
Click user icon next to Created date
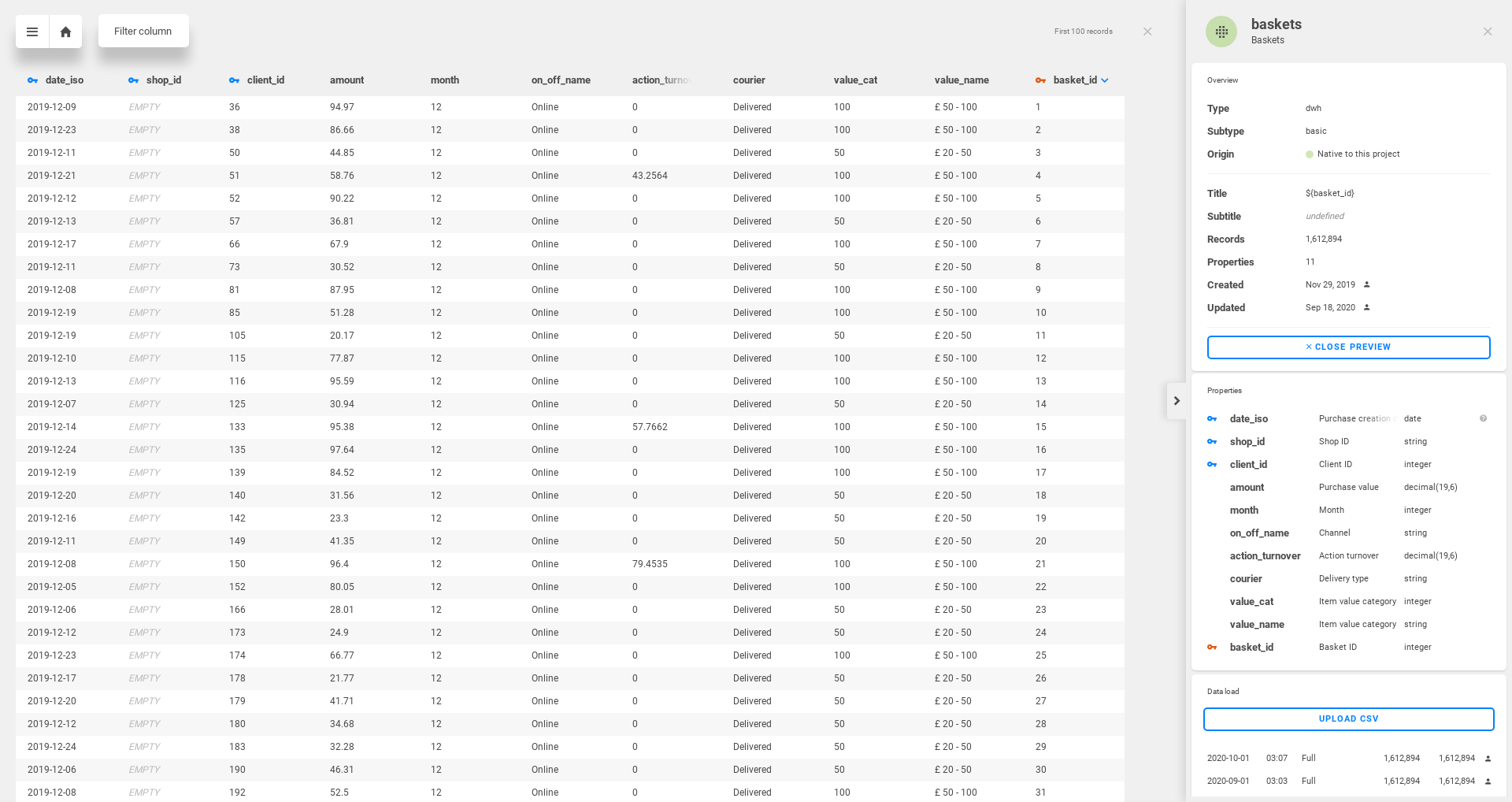[1367, 284]
